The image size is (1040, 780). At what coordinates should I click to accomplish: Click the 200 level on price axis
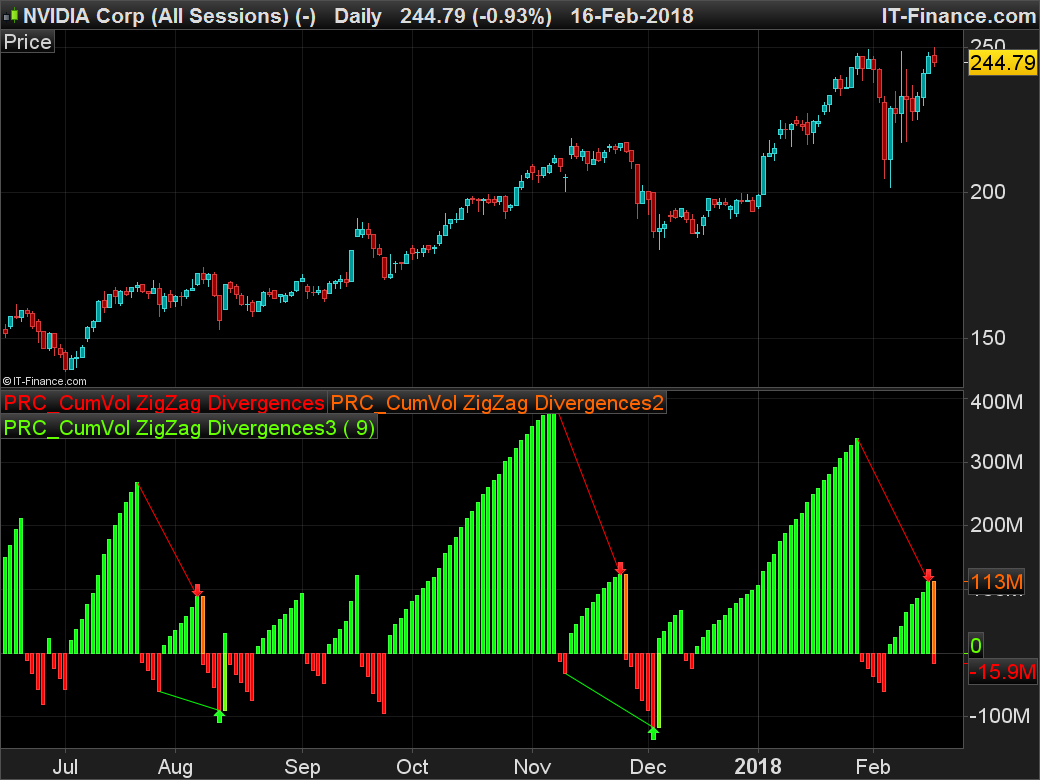988,192
